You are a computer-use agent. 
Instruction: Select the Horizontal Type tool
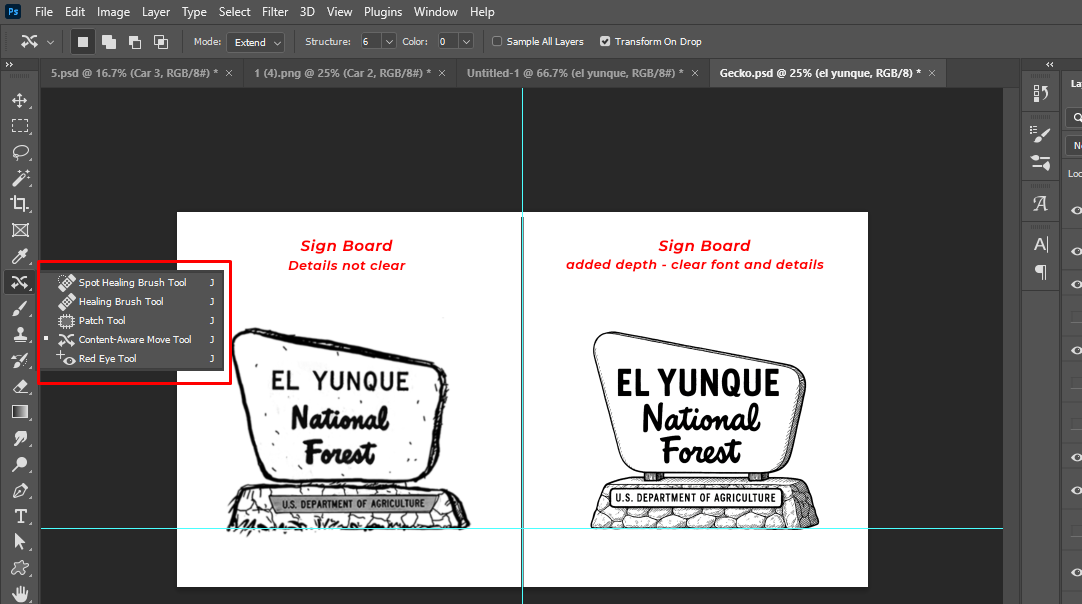click(x=19, y=516)
